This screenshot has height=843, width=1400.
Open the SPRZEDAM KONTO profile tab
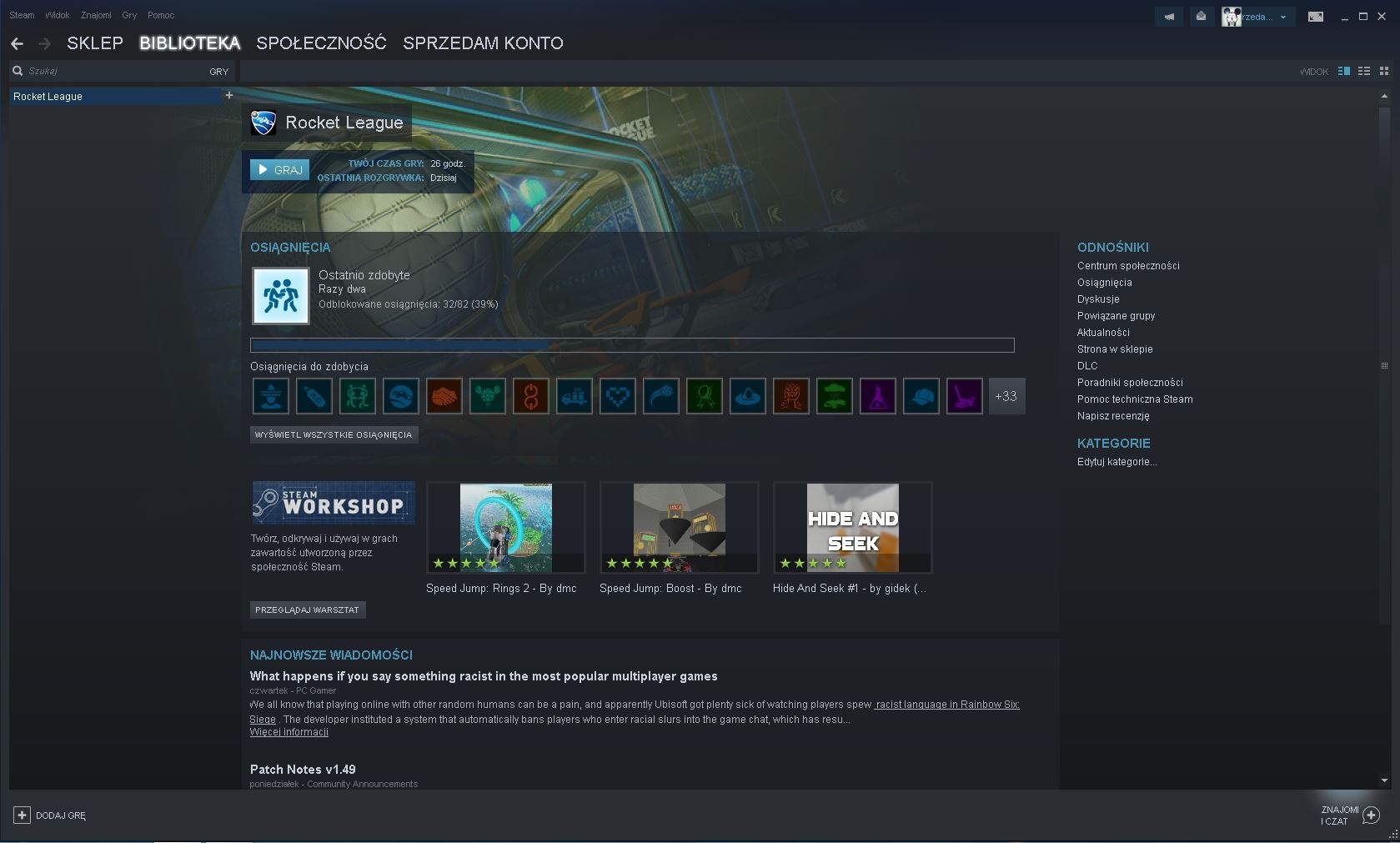click(x=483, y=43)
